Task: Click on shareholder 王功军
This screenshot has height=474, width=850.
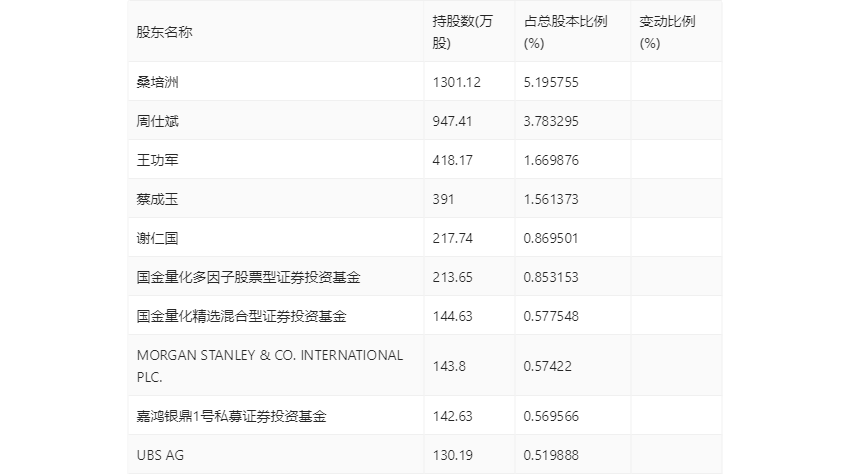Action: tap(157, 160)
